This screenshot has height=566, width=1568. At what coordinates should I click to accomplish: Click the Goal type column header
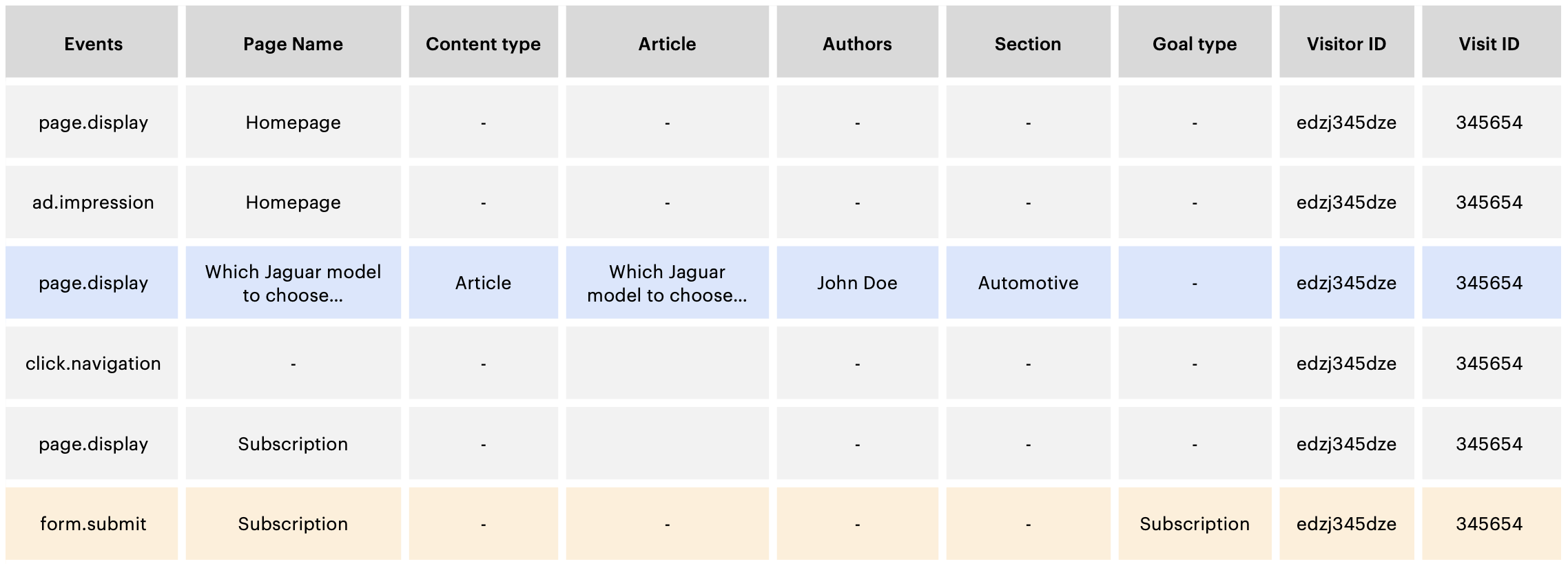tap(1195, 44)
